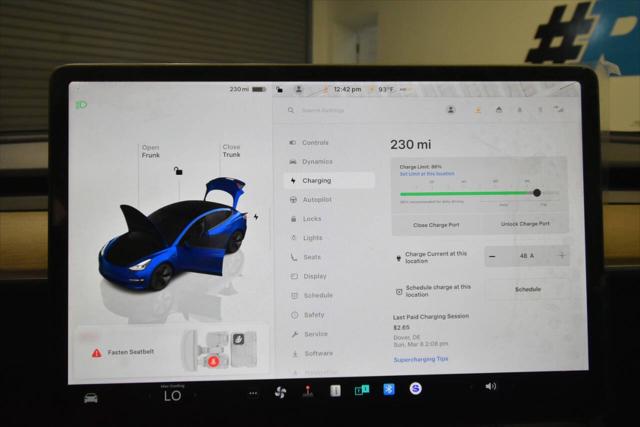The height and width of the screenshot is (427, 640).
Task: Tap Open Frunk label
Action: (x=151, y=151)
